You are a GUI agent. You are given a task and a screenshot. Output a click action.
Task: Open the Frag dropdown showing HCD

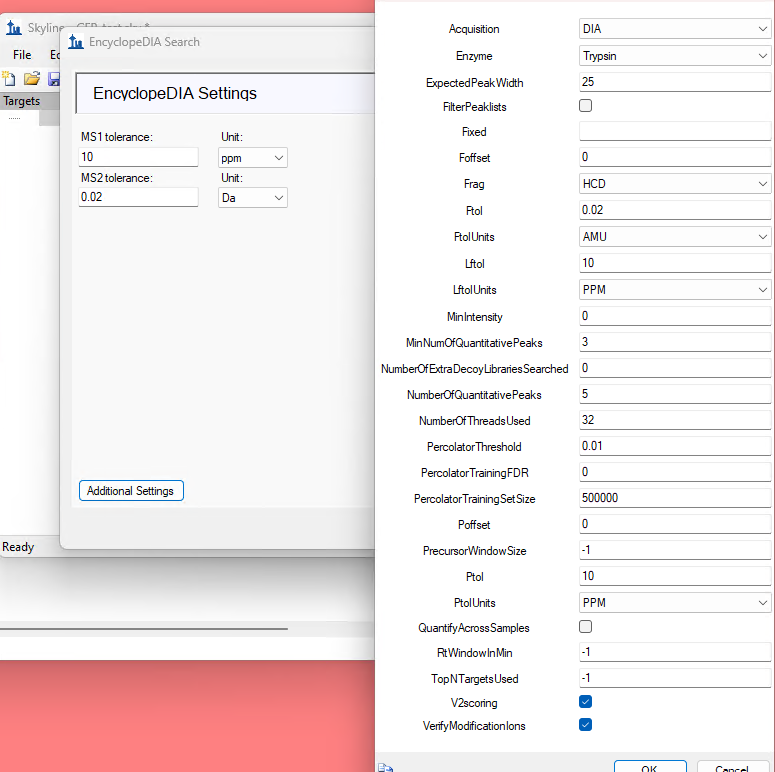pyautogui.click(x=674, y=184)
